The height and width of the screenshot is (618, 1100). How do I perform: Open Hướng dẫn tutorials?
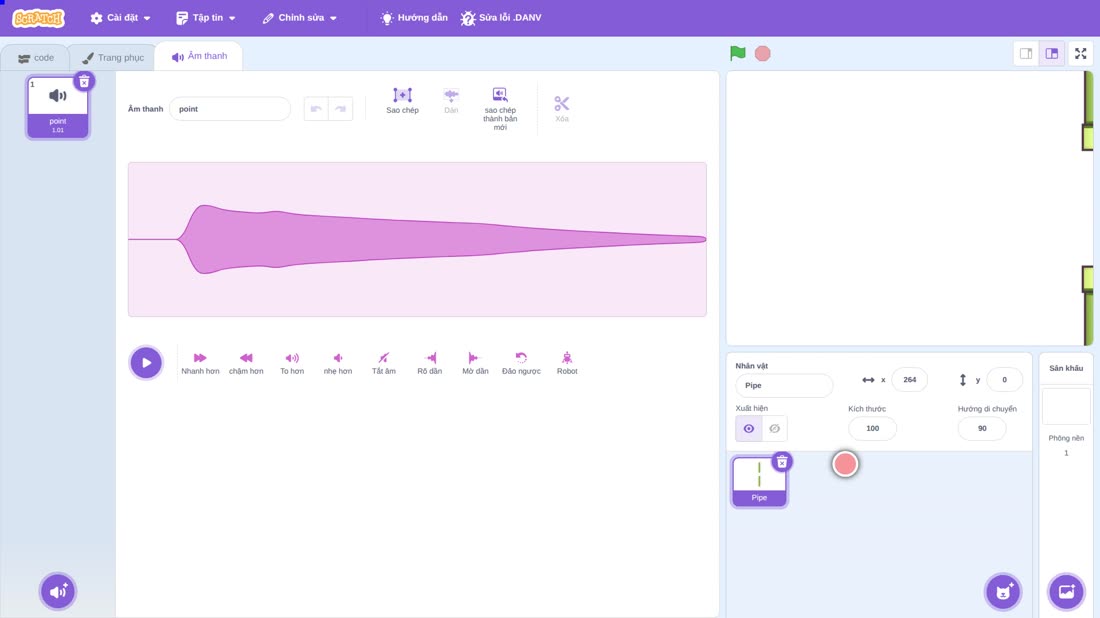tap(414, 18)
